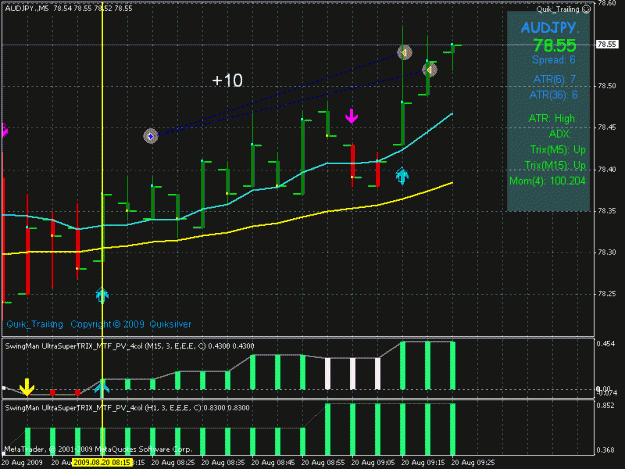The height and width of the screenshot is (469, 625).
Task: Click the AUDJPY.,M5 chart title with OHLC values
Action: pos(68,8)
